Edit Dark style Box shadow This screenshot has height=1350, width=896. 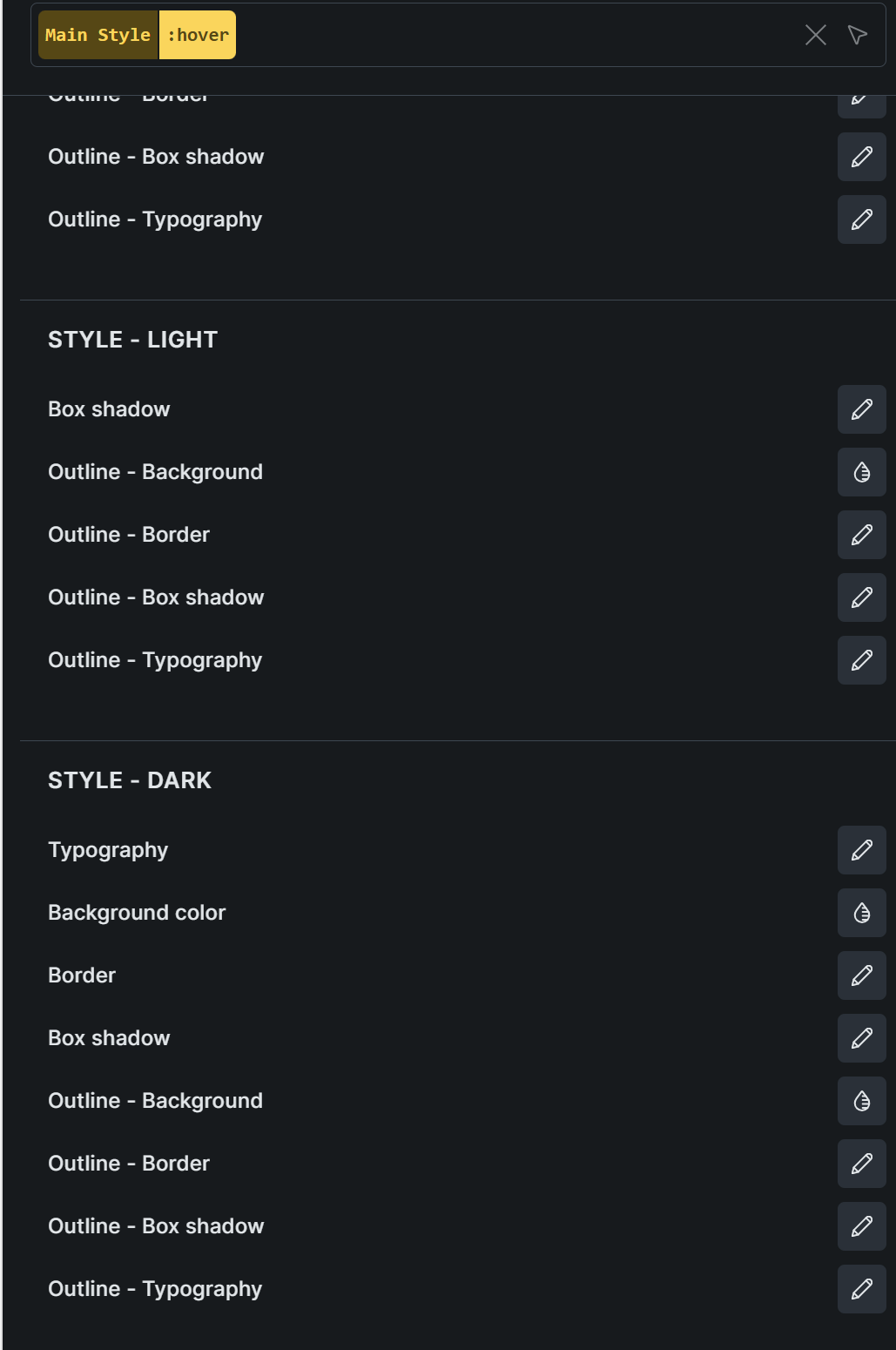tap(861, 1038)
